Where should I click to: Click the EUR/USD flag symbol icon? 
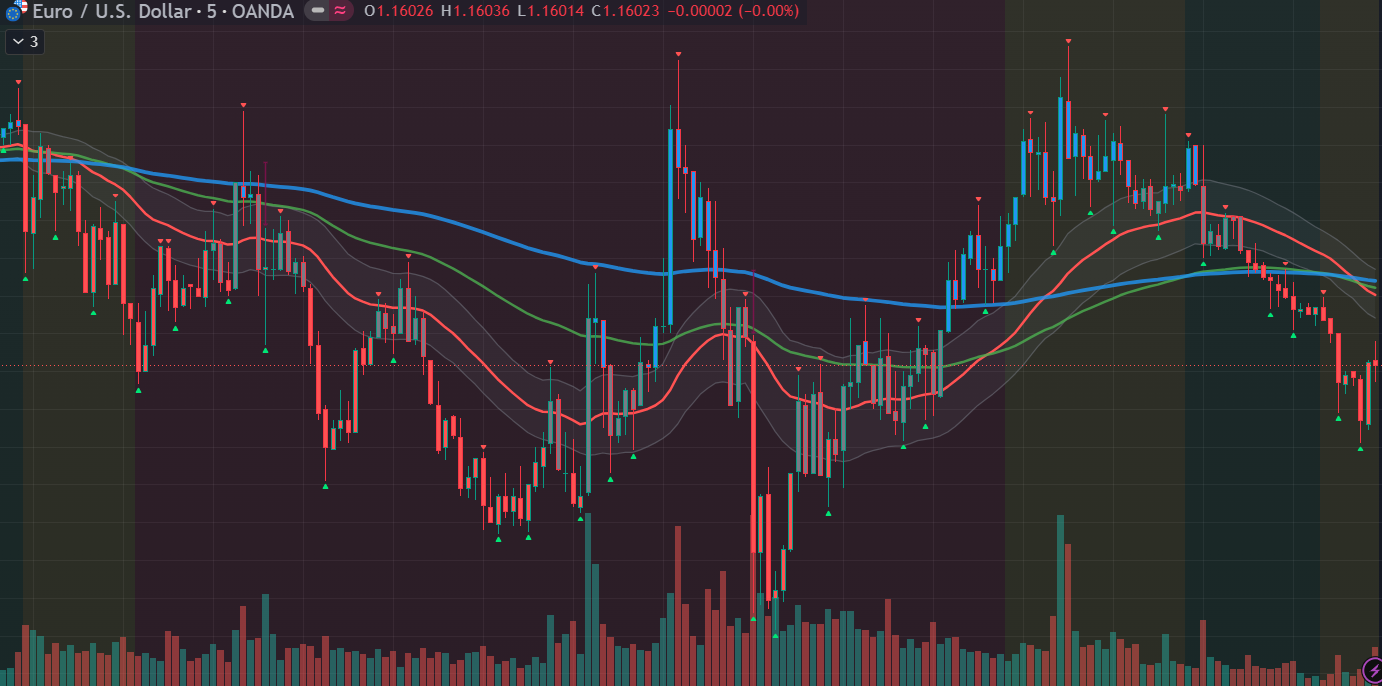point(16,12)
